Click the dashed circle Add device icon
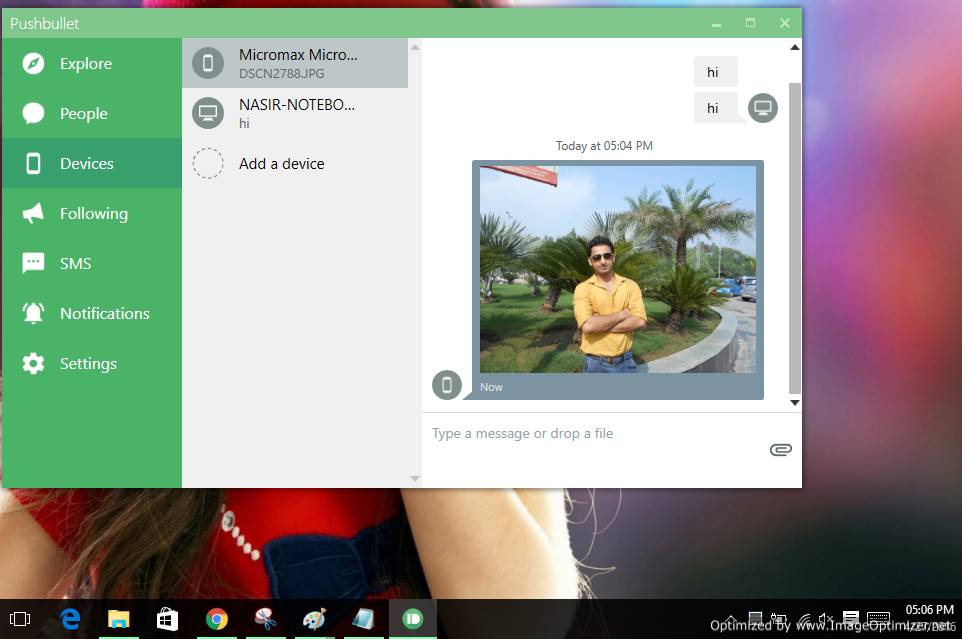 (x=208, y=164)
